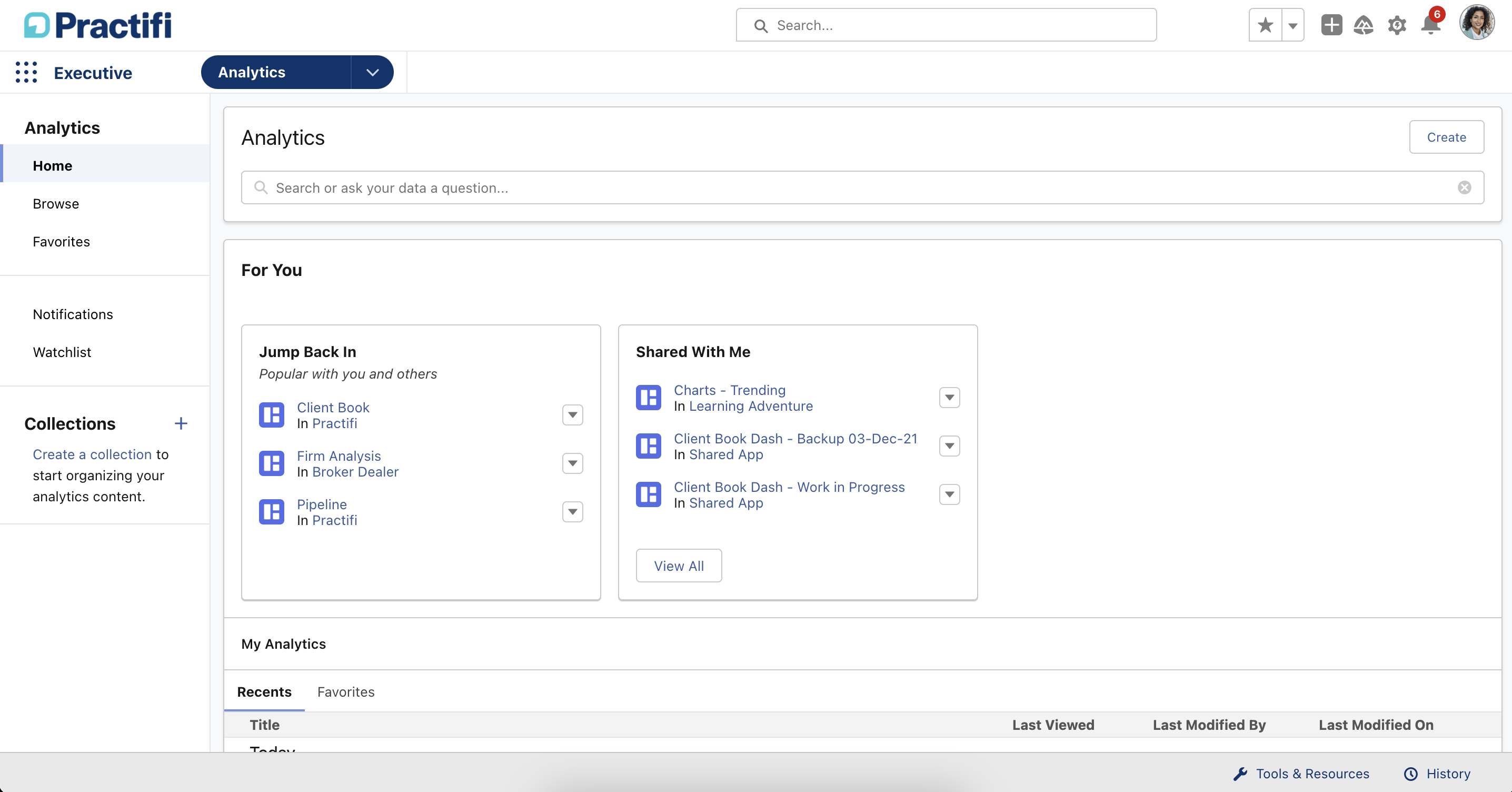Screen dimensions: 1512x792
Task: Click the Practifi logo
Action: click(98, 25)
